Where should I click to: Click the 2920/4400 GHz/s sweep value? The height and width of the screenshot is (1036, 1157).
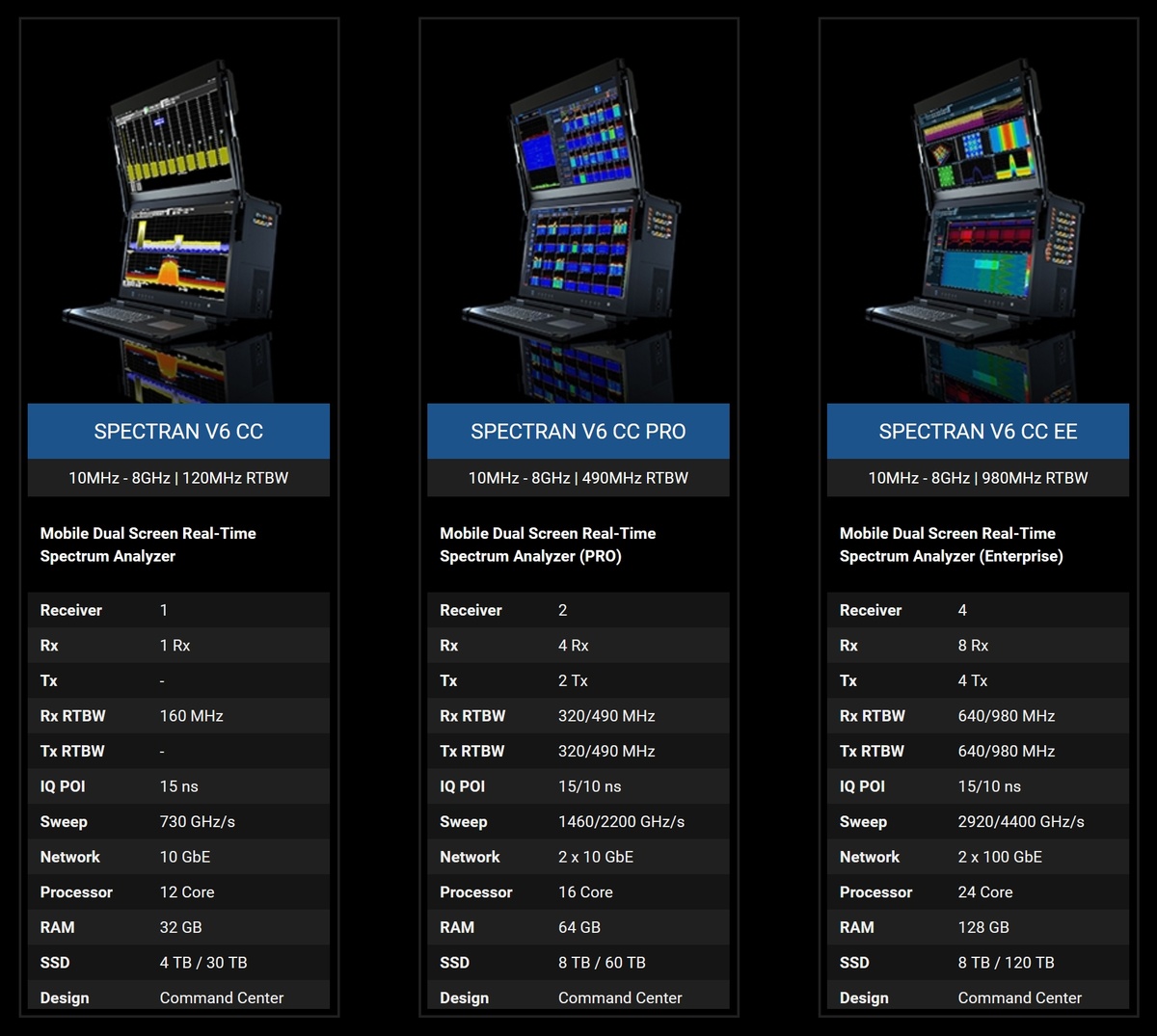1021,822
